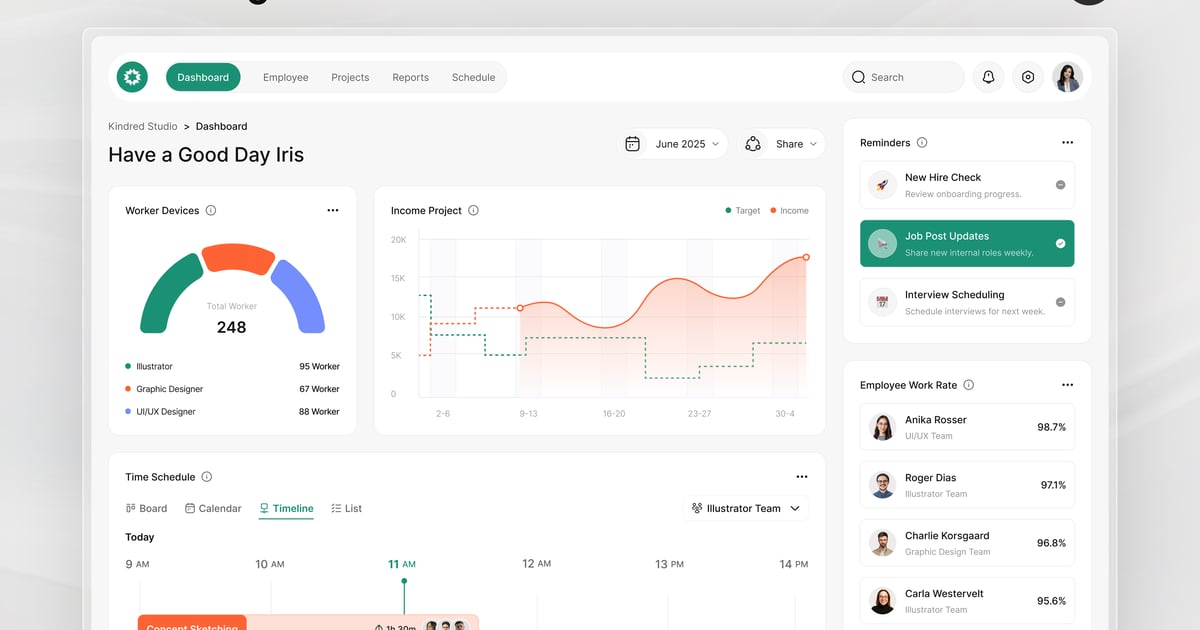Click the search magnifier icon
The height and width of the screenshot is (630, 1200).
(x=859, y=77)
